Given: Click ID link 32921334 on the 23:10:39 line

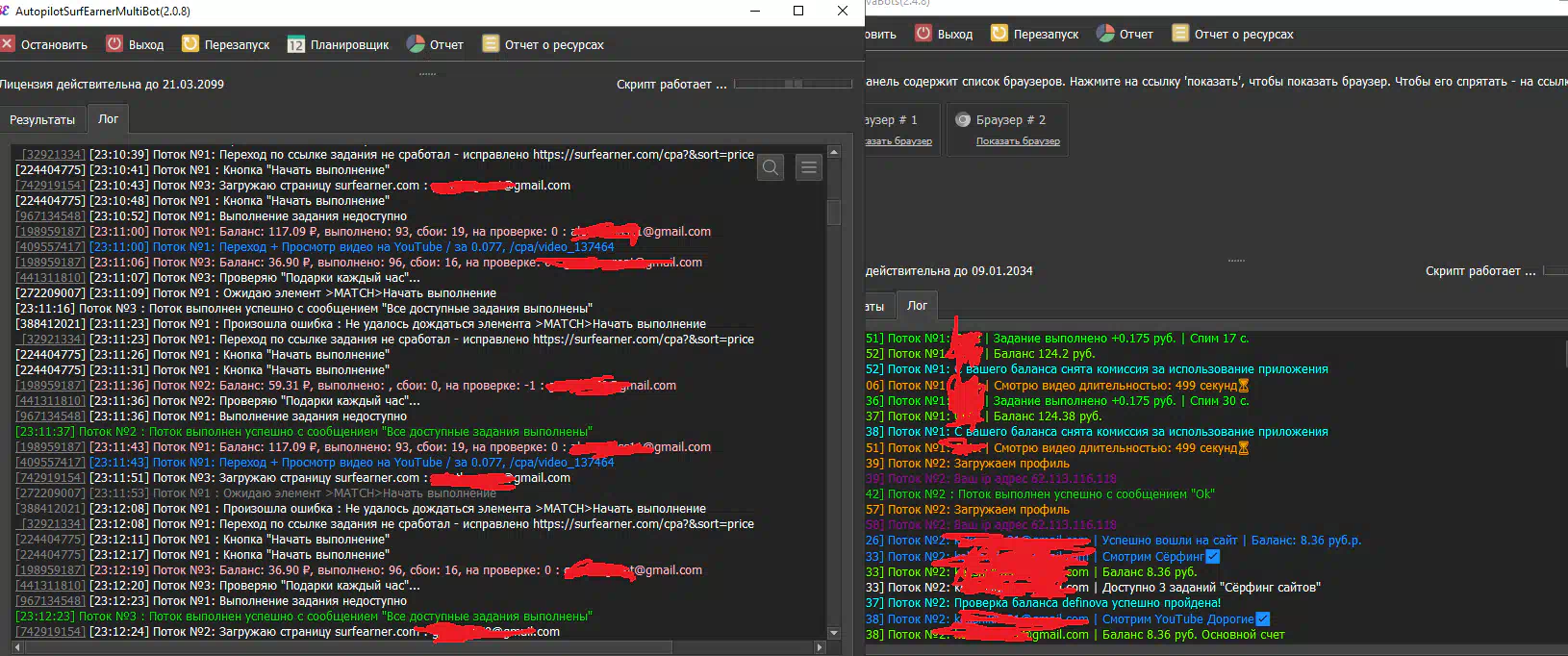Looking at the screenshot, I should pos(52,154).
